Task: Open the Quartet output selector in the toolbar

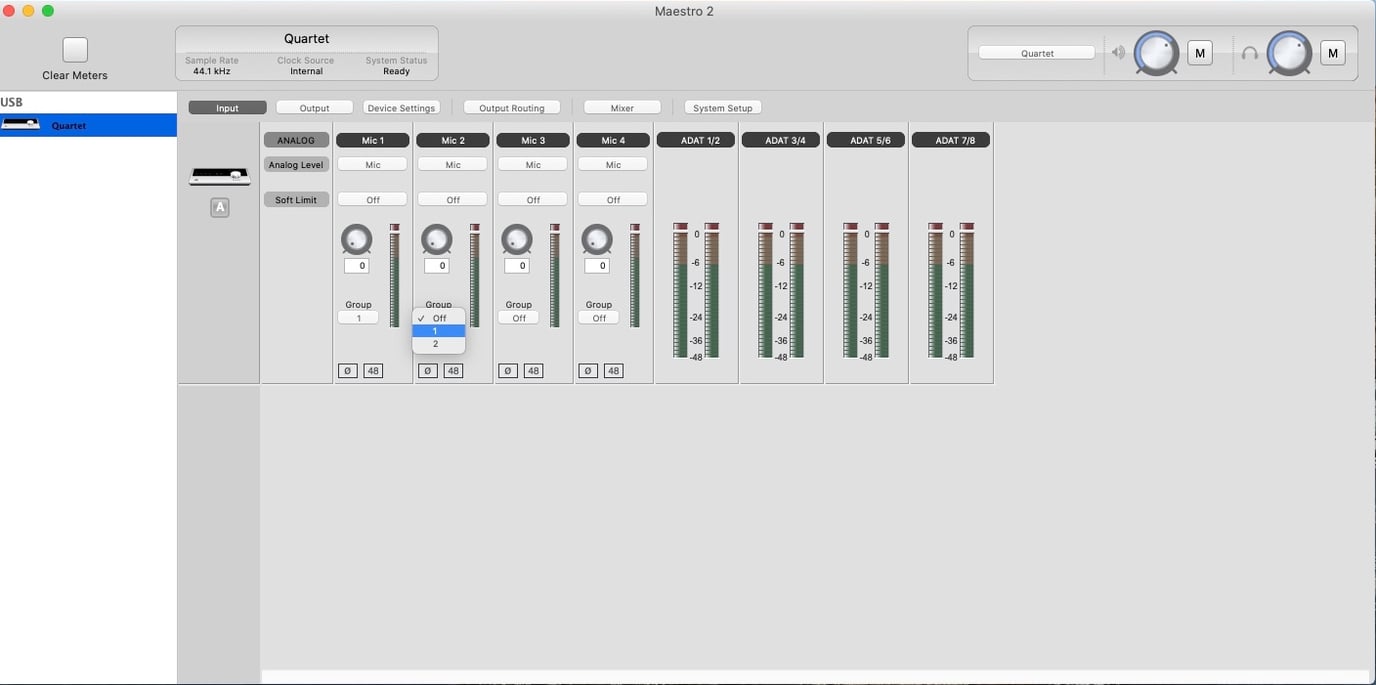Action: click(x=1037, y=53)
